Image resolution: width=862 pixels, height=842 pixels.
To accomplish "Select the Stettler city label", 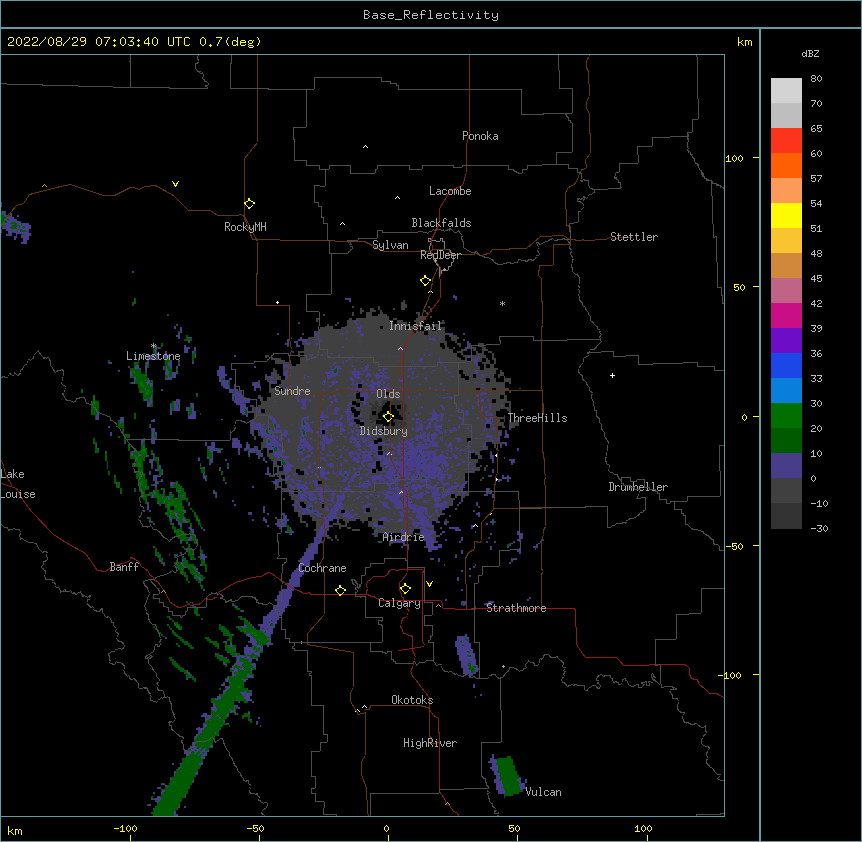I will click(x=634, y=237).
